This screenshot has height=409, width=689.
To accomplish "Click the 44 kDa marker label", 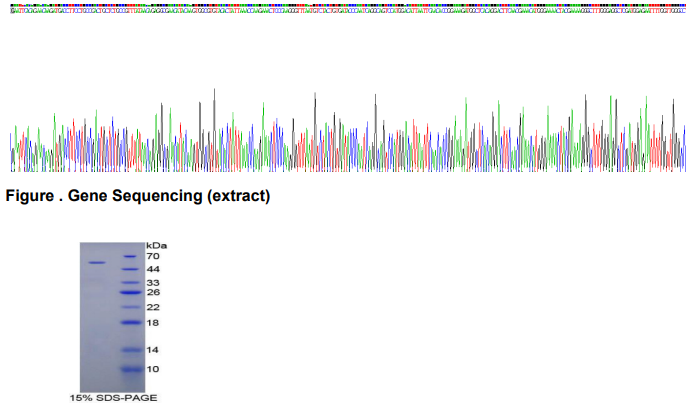I will pyautogui.click(x=153, y=269).
